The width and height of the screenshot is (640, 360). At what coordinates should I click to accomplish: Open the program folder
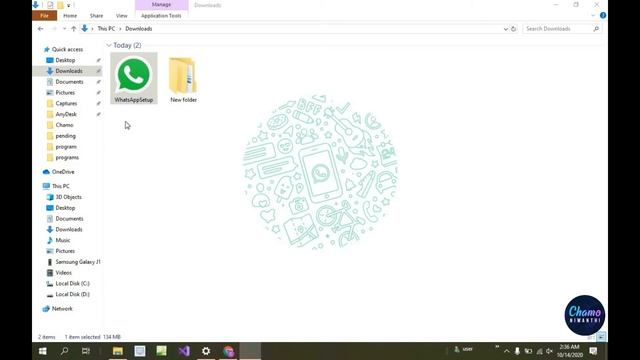coord(66,147)
